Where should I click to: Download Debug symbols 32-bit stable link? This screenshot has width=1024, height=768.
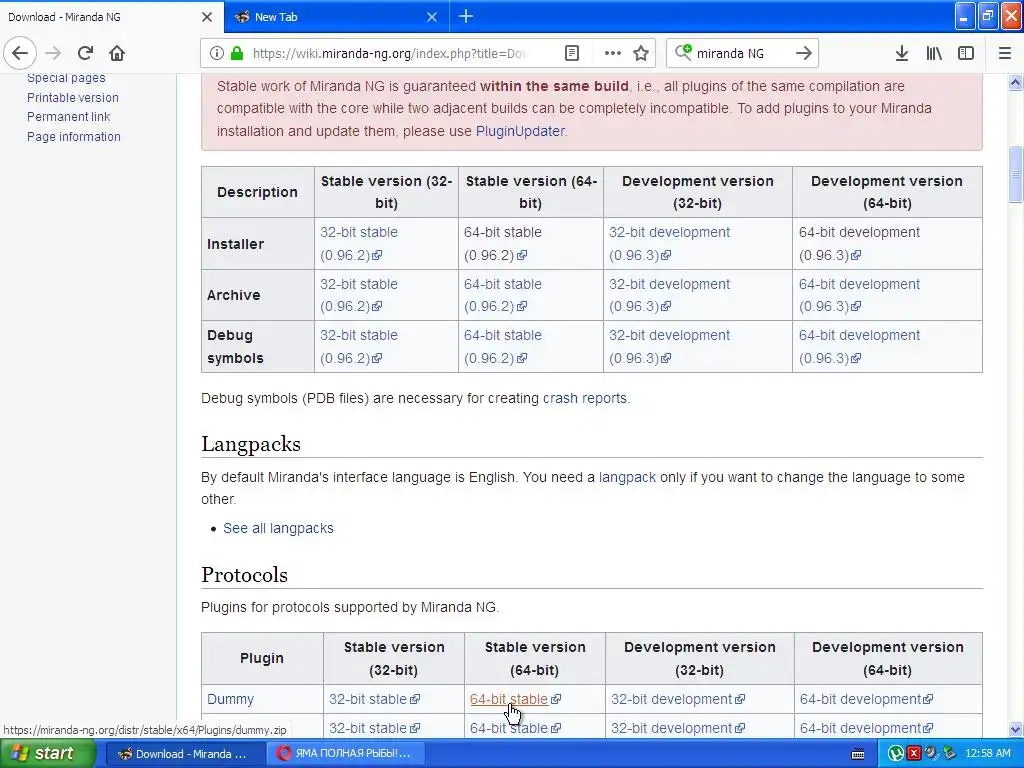pyautogui.click(x=359, y=347)
